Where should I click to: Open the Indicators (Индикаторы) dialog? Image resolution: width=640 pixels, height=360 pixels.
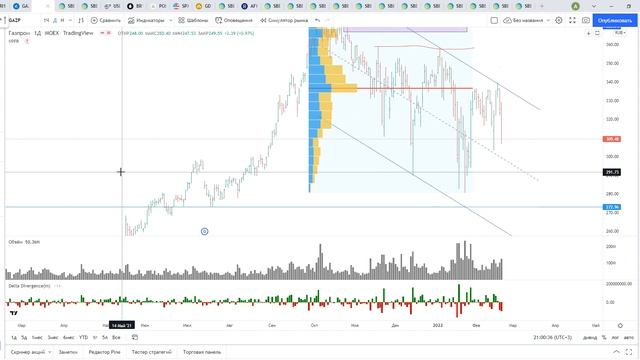coord(146,20)
